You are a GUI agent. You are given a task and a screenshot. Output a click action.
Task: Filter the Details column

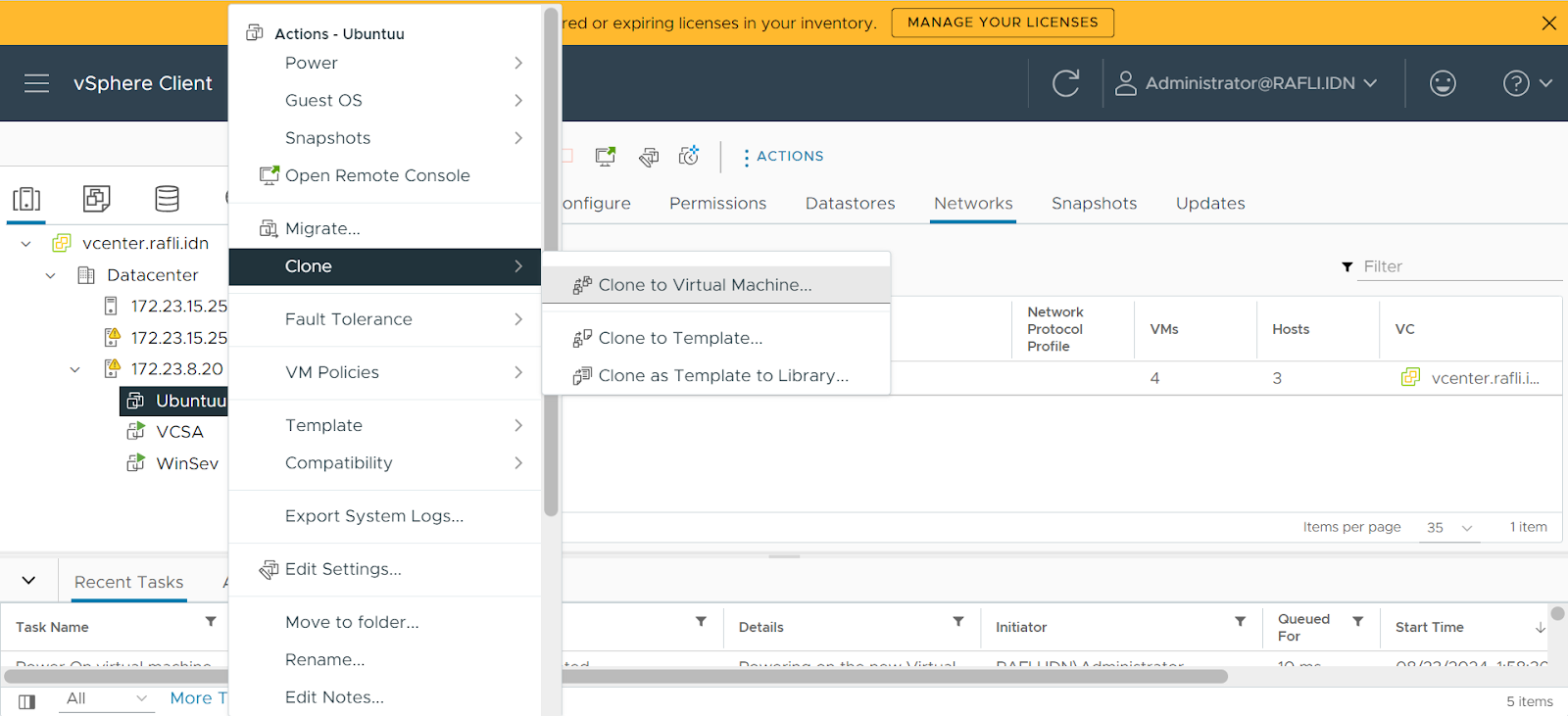click(958, 621)
